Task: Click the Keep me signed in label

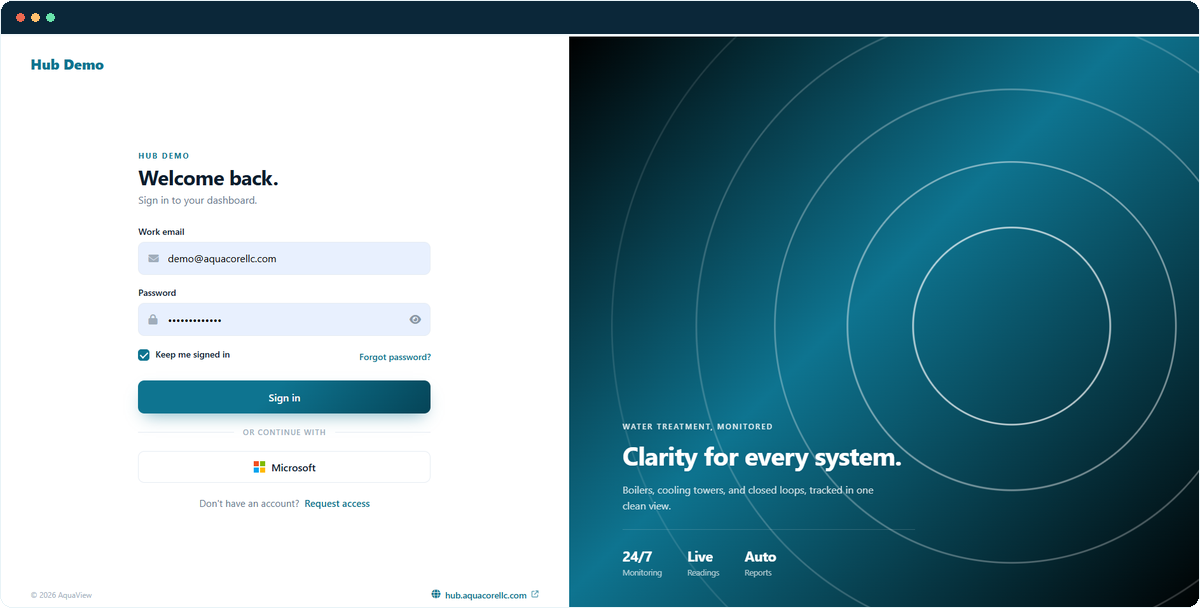Action: [x=192, y=355]
